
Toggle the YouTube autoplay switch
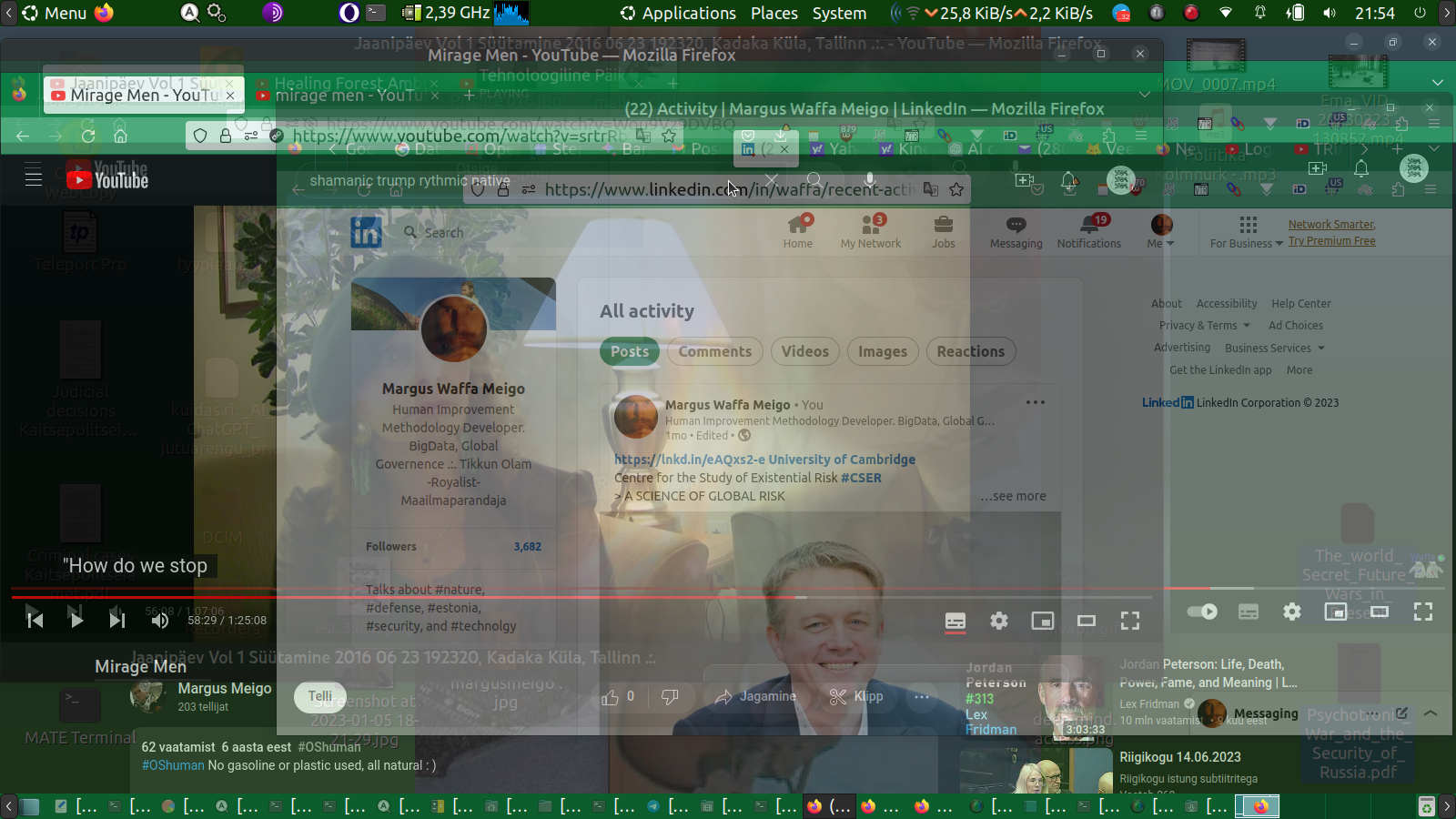[1203, 612]
